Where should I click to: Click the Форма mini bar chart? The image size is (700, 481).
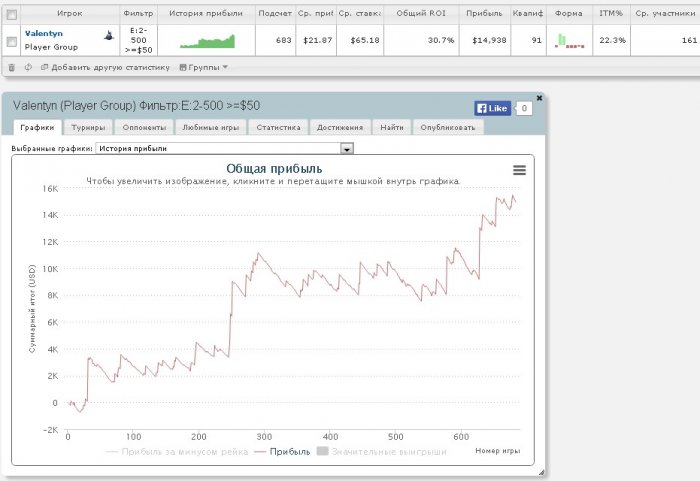coord(570,40)
